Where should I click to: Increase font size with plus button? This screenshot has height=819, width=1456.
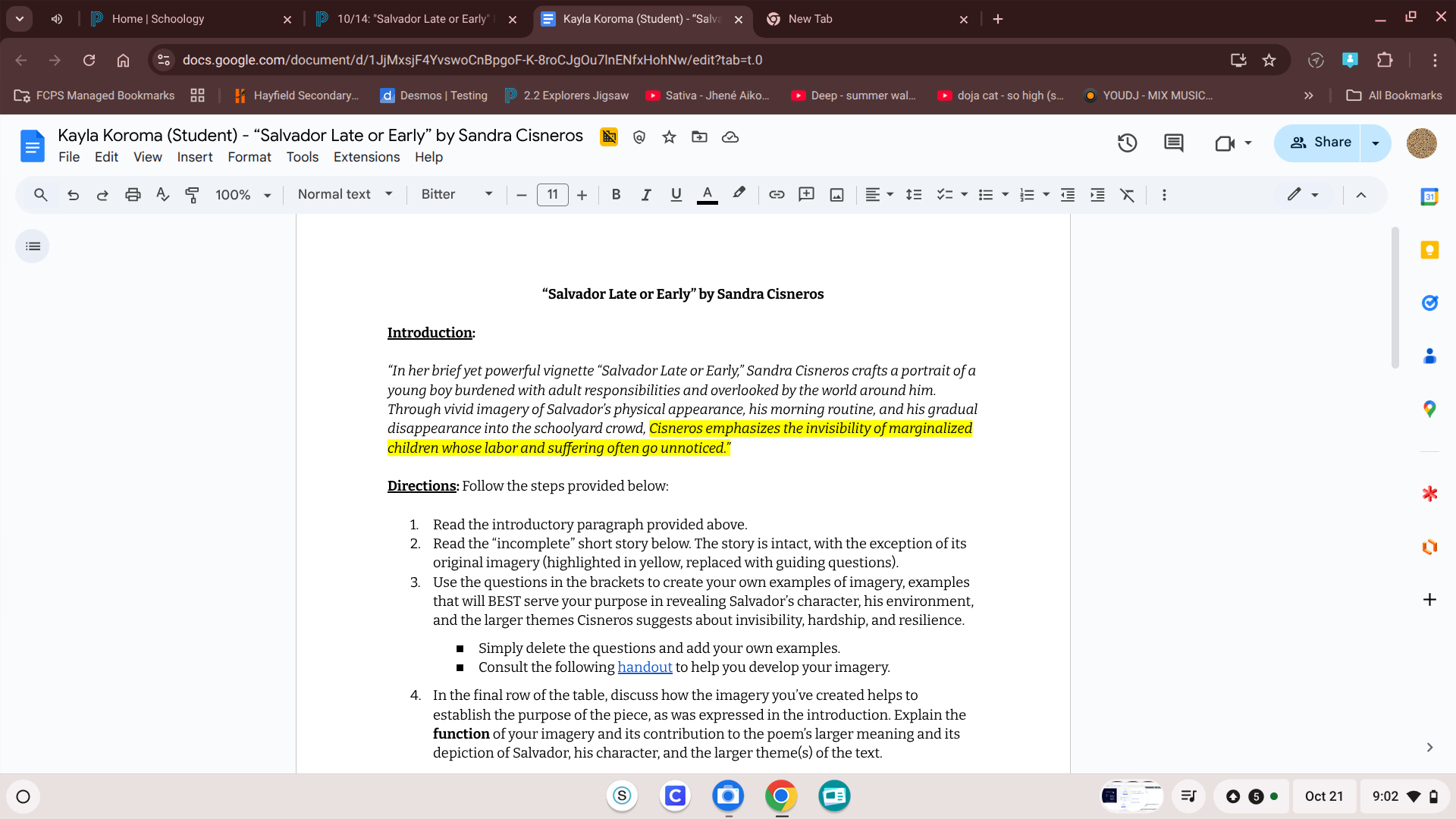[582, 195]
